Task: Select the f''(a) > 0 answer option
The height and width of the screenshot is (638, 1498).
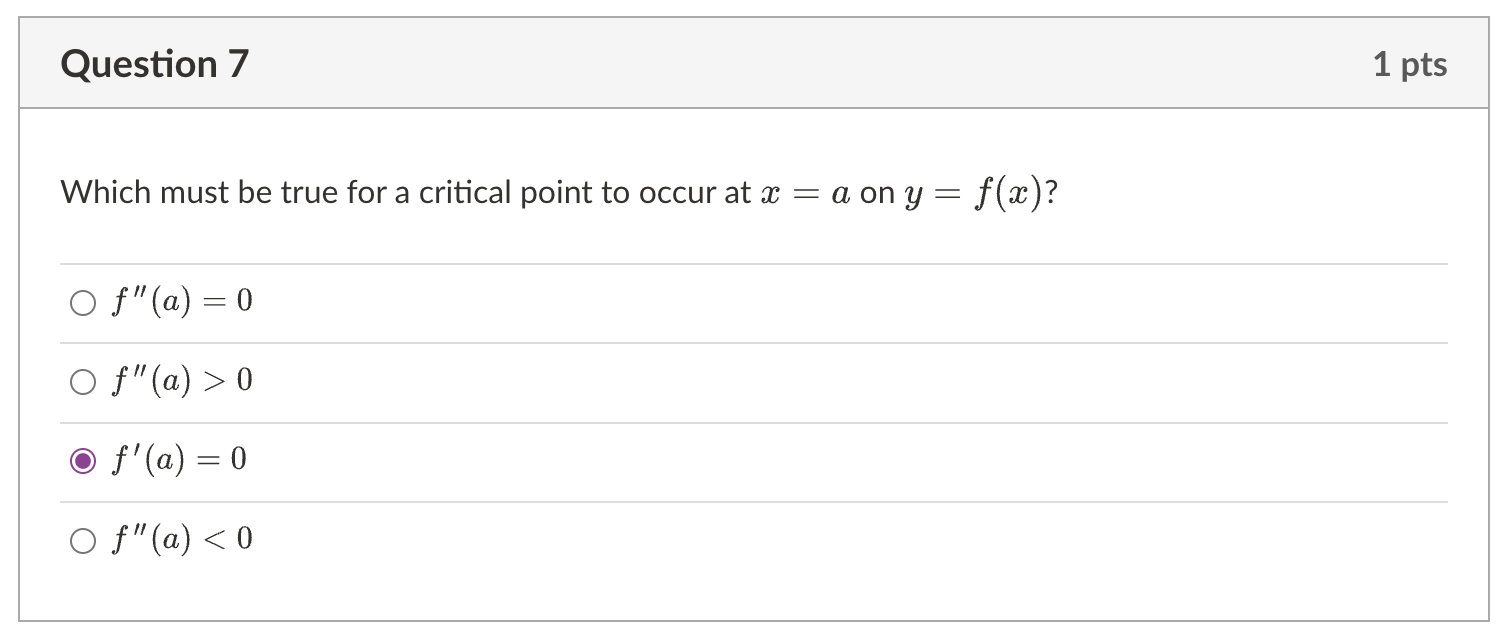Action: 180,379
